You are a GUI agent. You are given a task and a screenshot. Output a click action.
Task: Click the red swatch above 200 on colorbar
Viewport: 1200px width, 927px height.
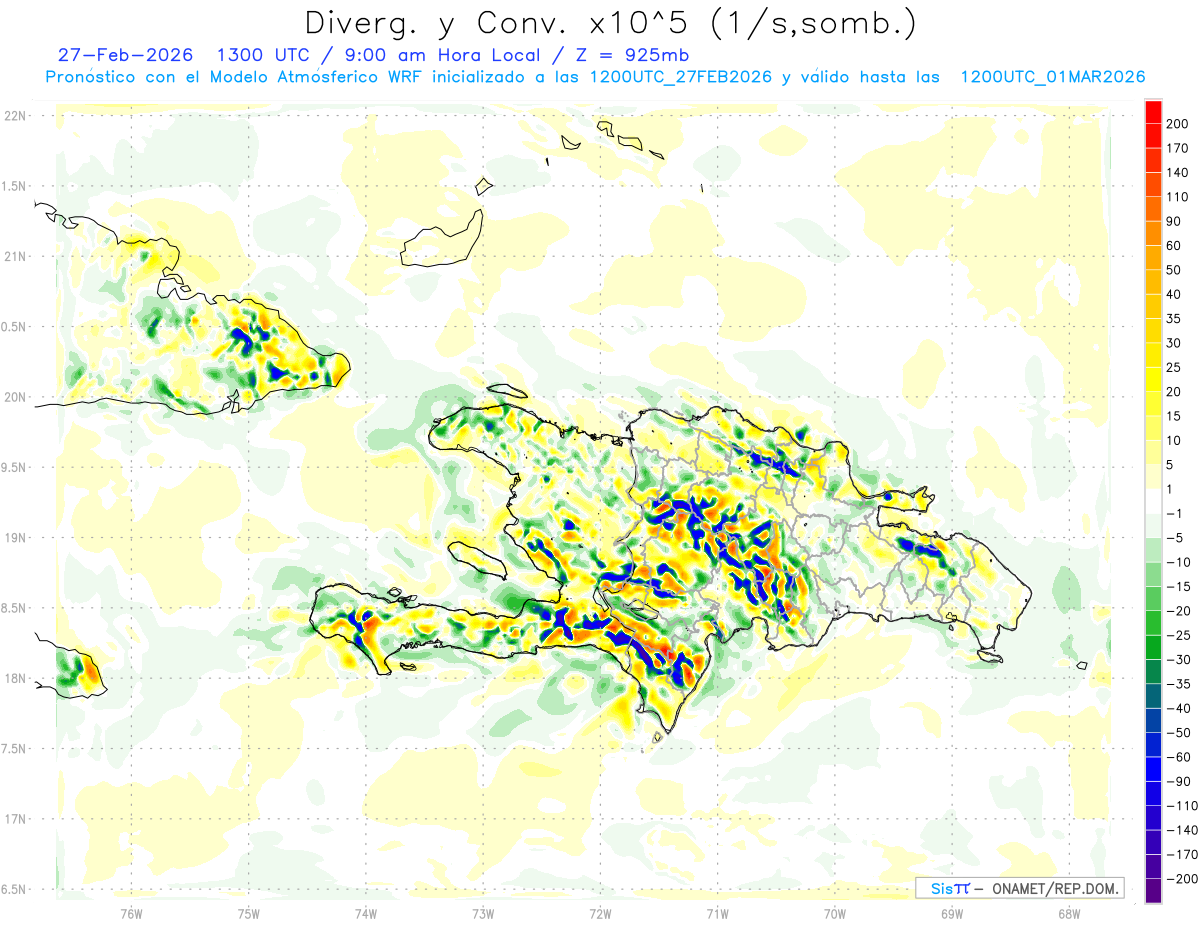click(x=1153, y=110)
